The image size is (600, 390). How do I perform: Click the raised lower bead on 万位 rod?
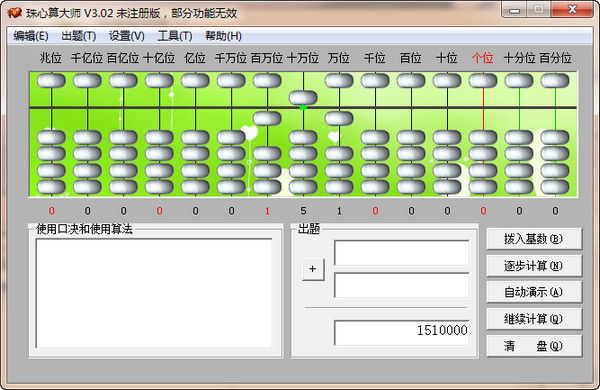(x=339, y=119)
